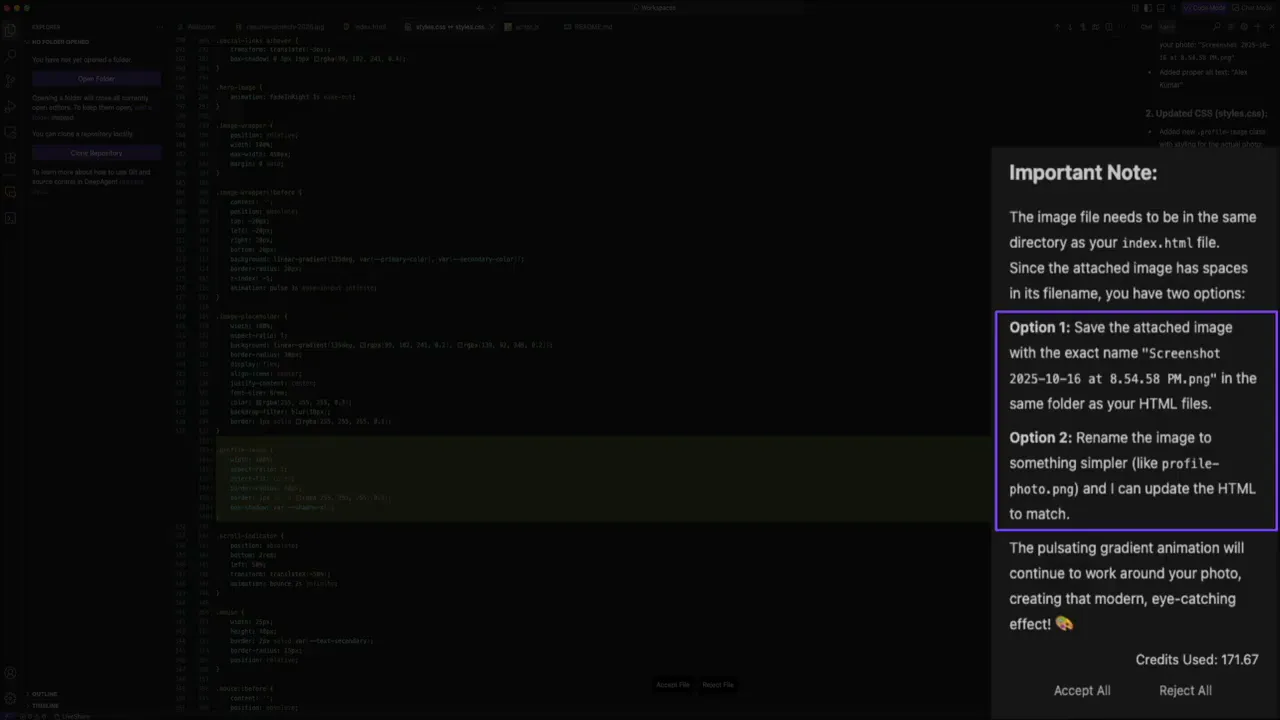Accept all changes with Accept All
1280x720 pixels.
(x=1082, y=690)
